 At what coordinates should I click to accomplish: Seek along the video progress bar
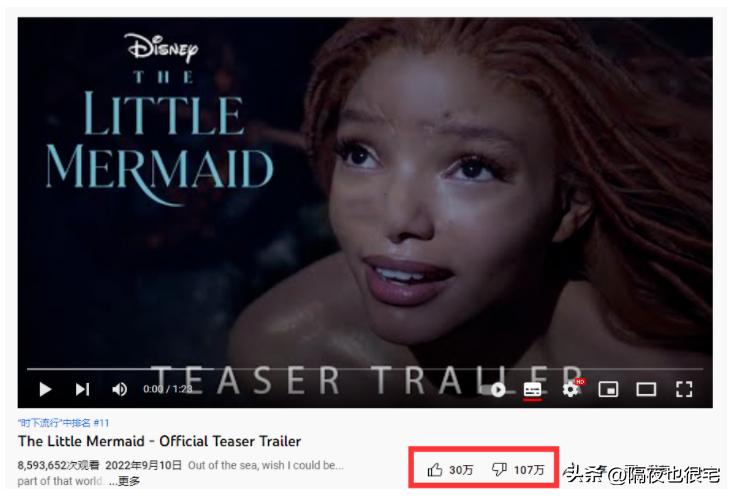365,370
